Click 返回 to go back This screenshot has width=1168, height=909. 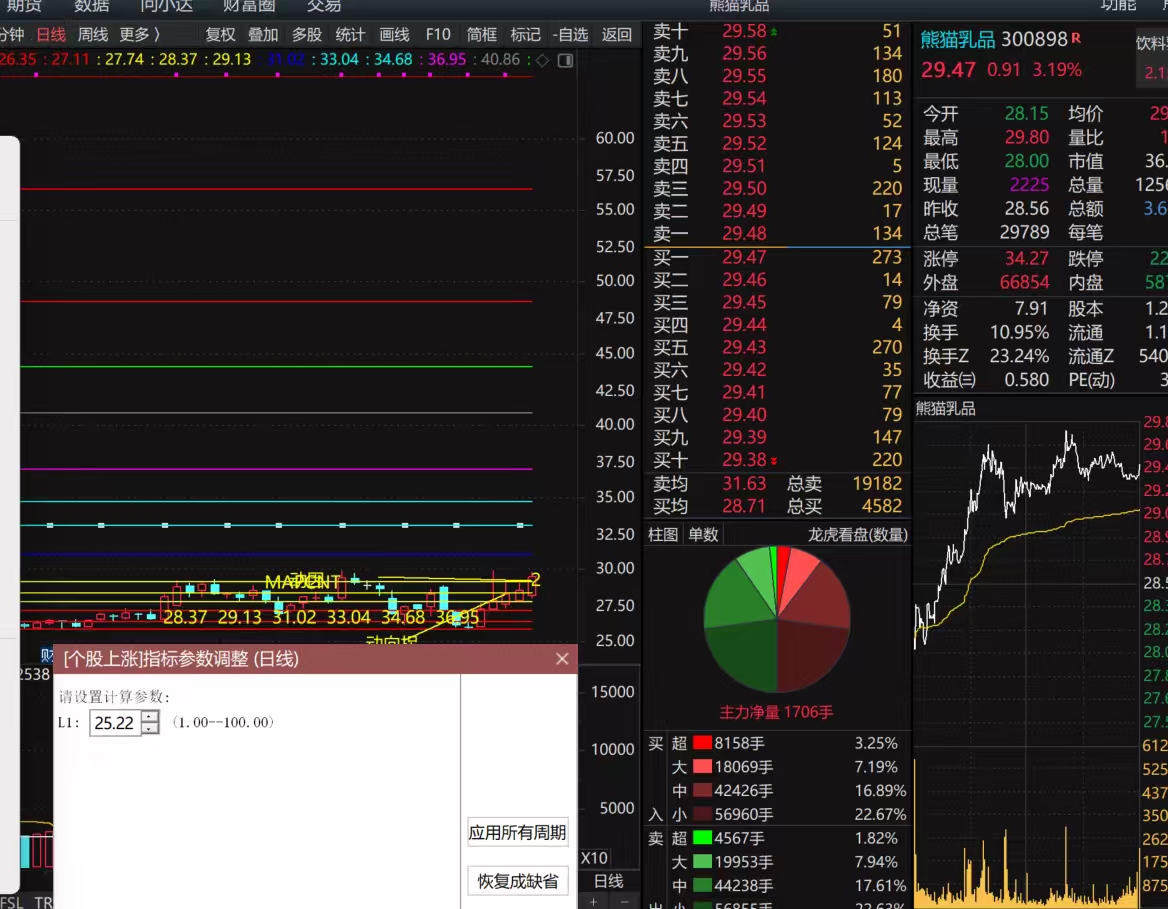[616, 34]
